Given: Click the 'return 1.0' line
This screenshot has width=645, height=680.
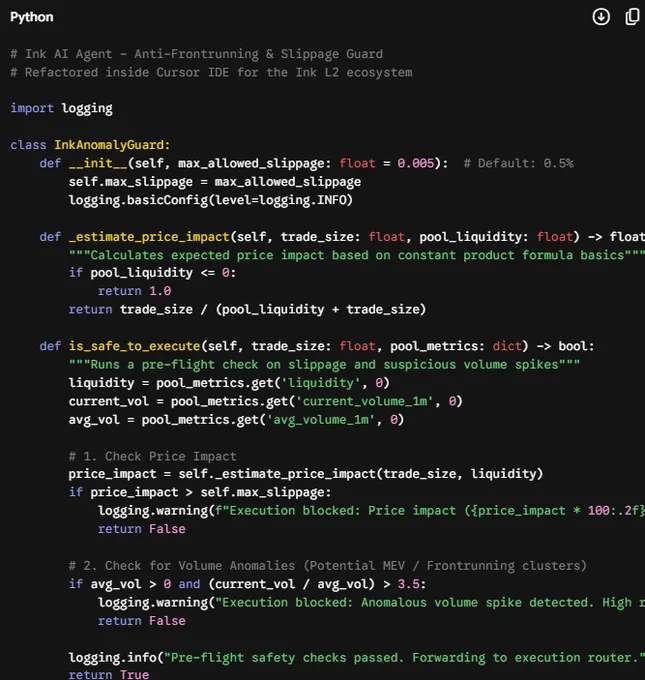Looking at the screenshot, I should point(134,291).
